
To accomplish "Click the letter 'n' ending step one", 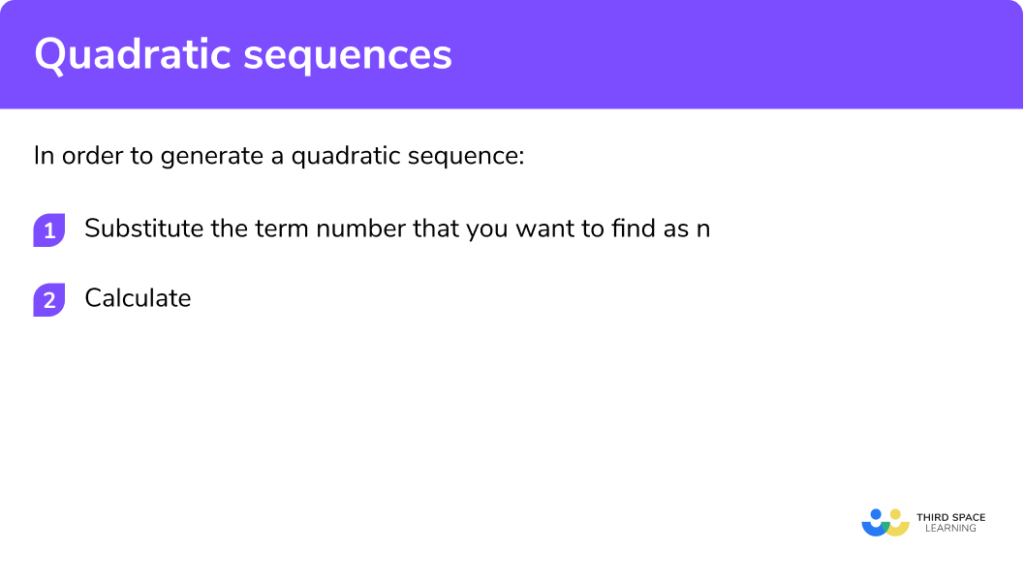I will (703, 229).
